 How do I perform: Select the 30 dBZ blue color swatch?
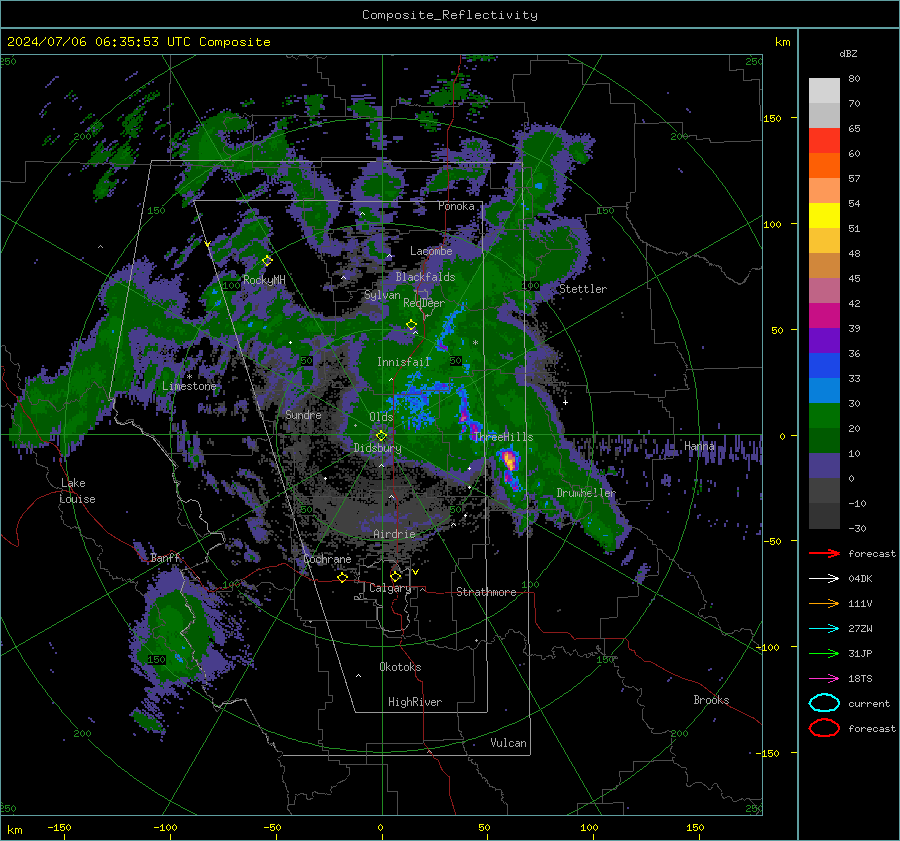click(824, 390)
